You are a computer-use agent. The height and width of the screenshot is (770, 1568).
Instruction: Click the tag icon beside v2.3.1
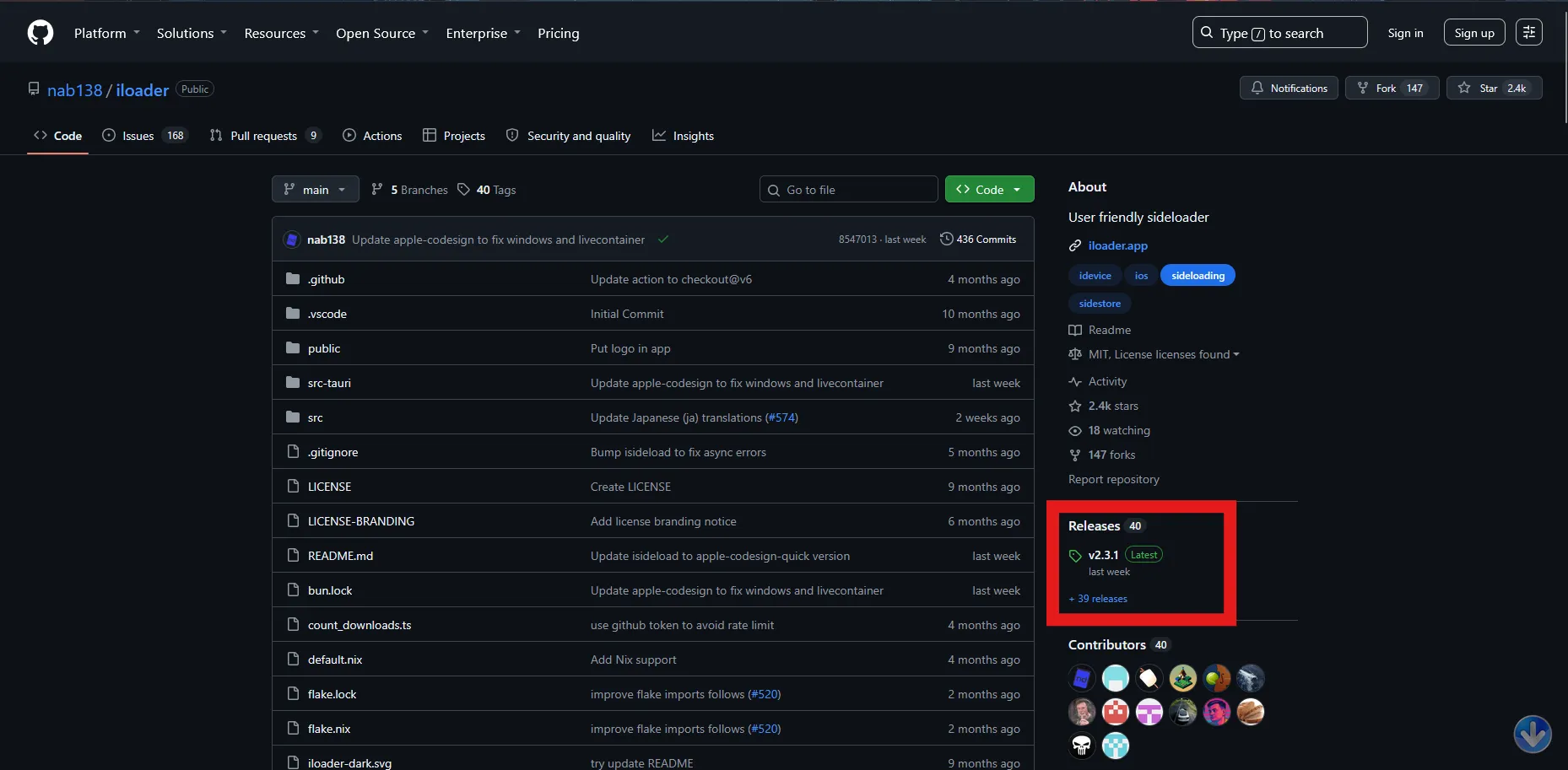tap(1075, 556)
